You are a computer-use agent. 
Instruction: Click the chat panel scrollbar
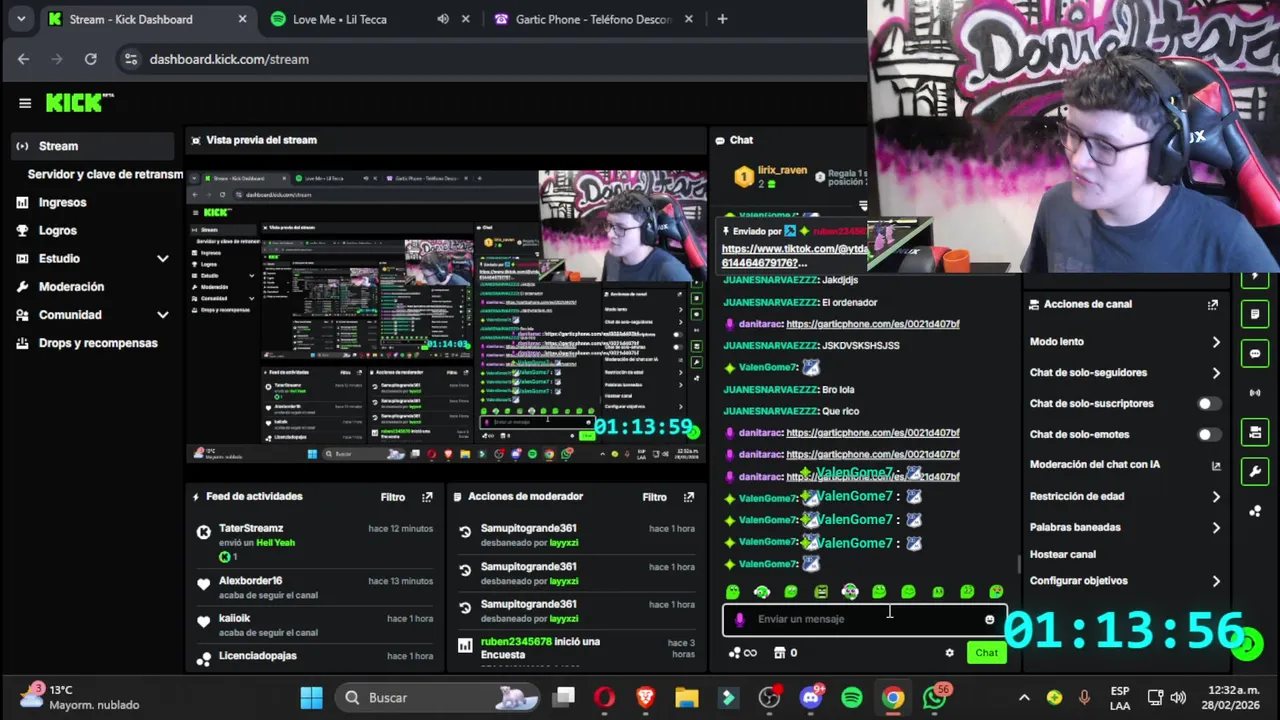[x=1019, y=564]
